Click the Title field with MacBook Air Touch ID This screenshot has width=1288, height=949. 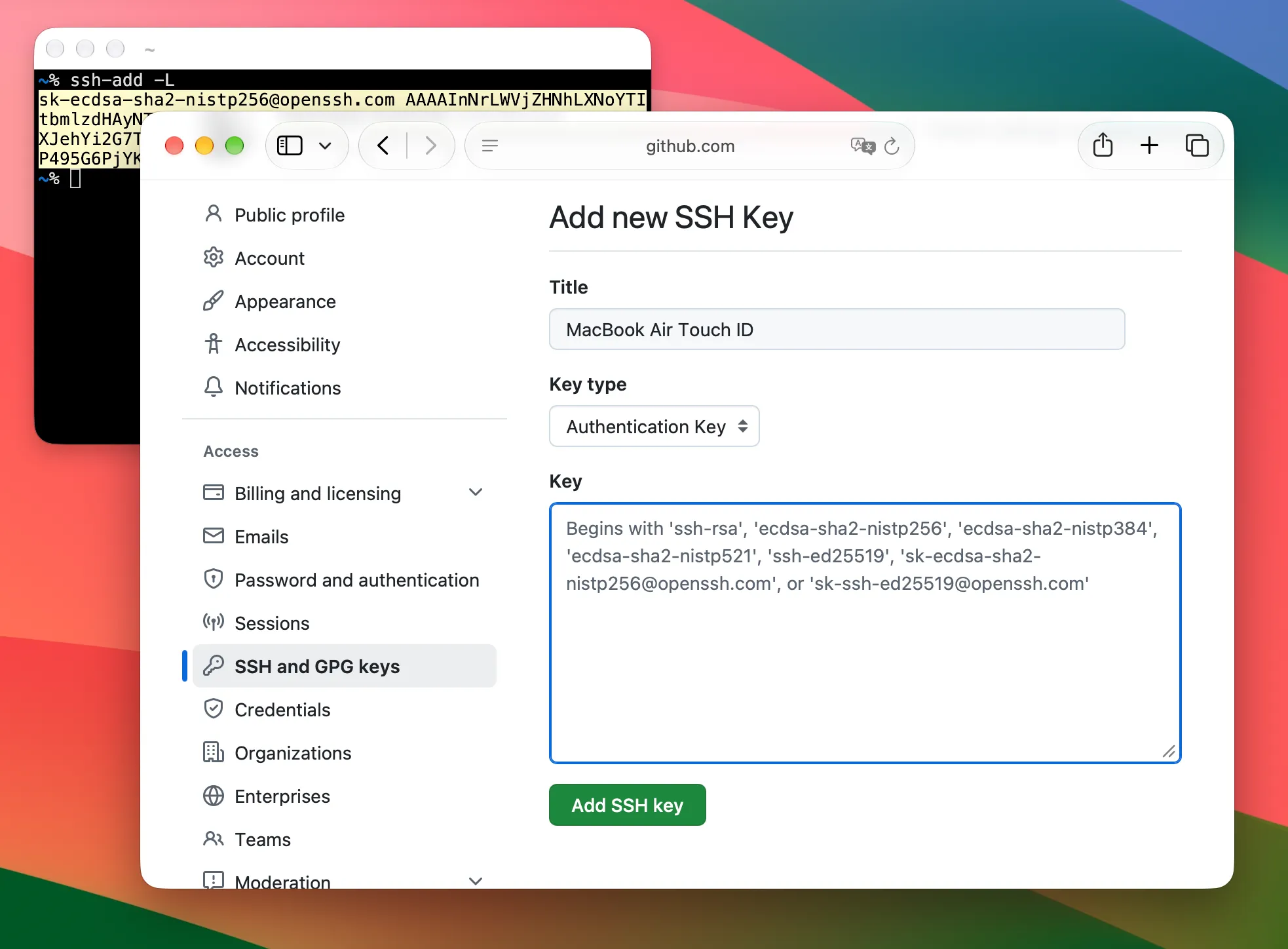[837, 329]
